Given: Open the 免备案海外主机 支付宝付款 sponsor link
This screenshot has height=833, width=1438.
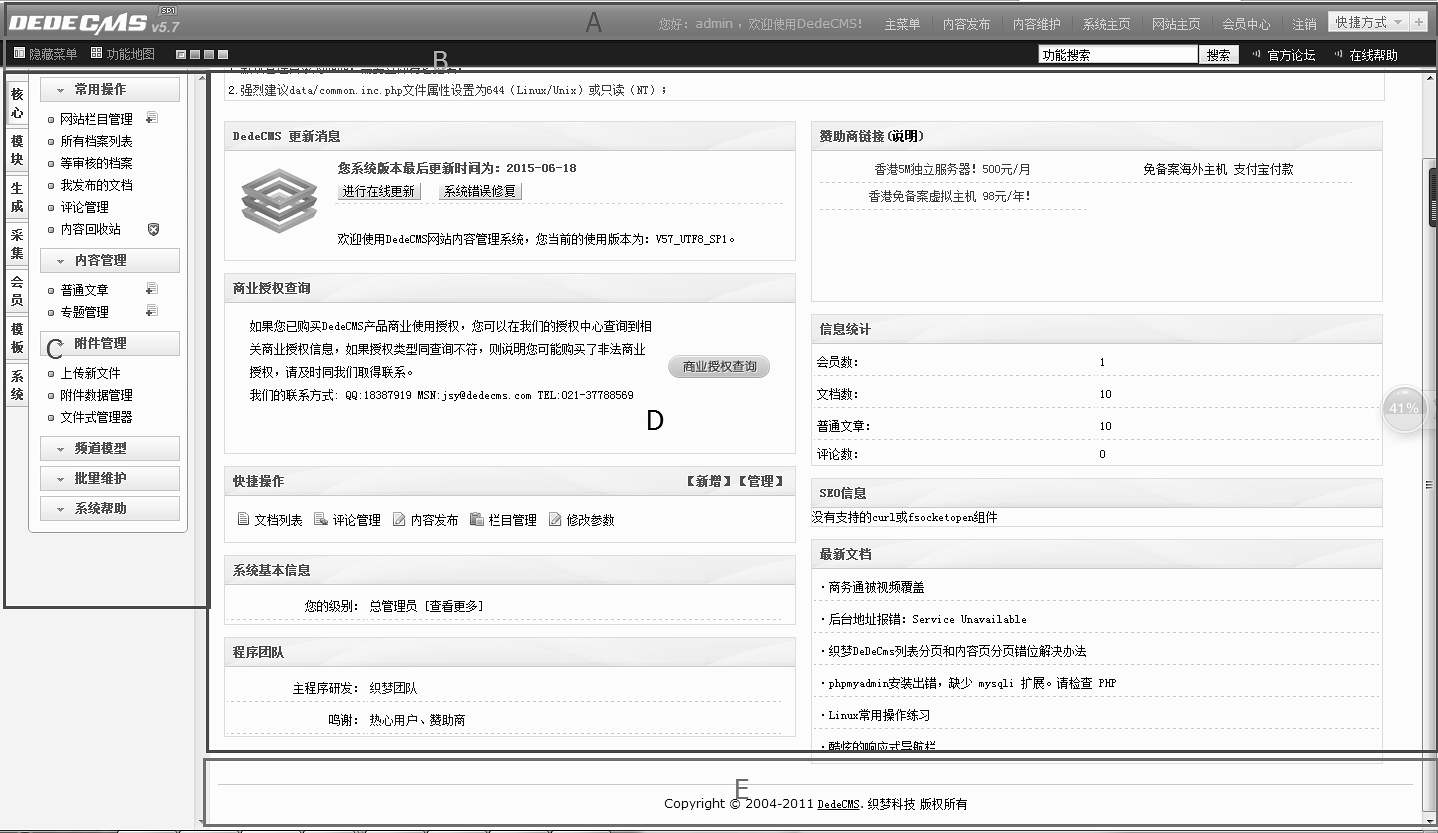Looking at the screenshot, I should (1218, 169).
